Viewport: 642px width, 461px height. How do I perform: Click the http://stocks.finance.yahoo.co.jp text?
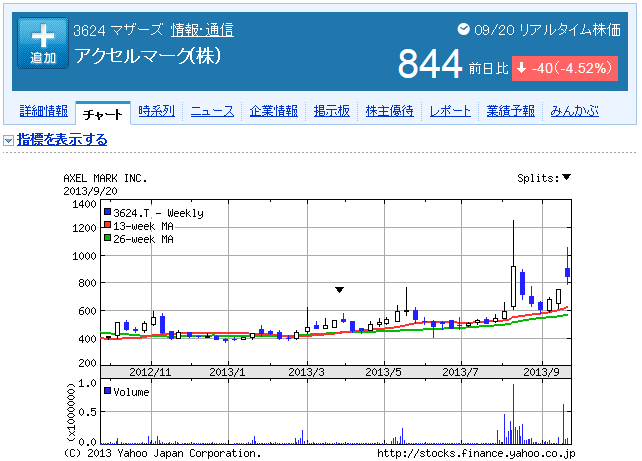[476, 453]
